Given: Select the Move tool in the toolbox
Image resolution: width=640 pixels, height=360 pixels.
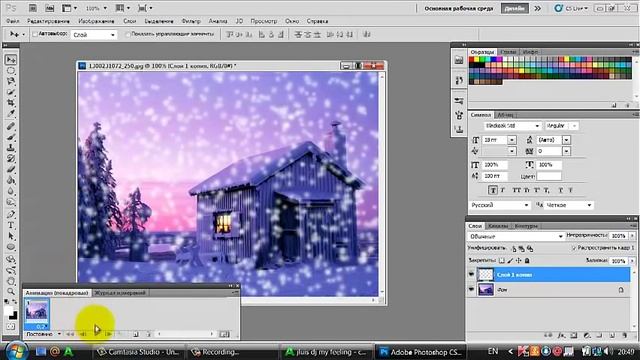Looking at the screenshot, I should 11,60.
